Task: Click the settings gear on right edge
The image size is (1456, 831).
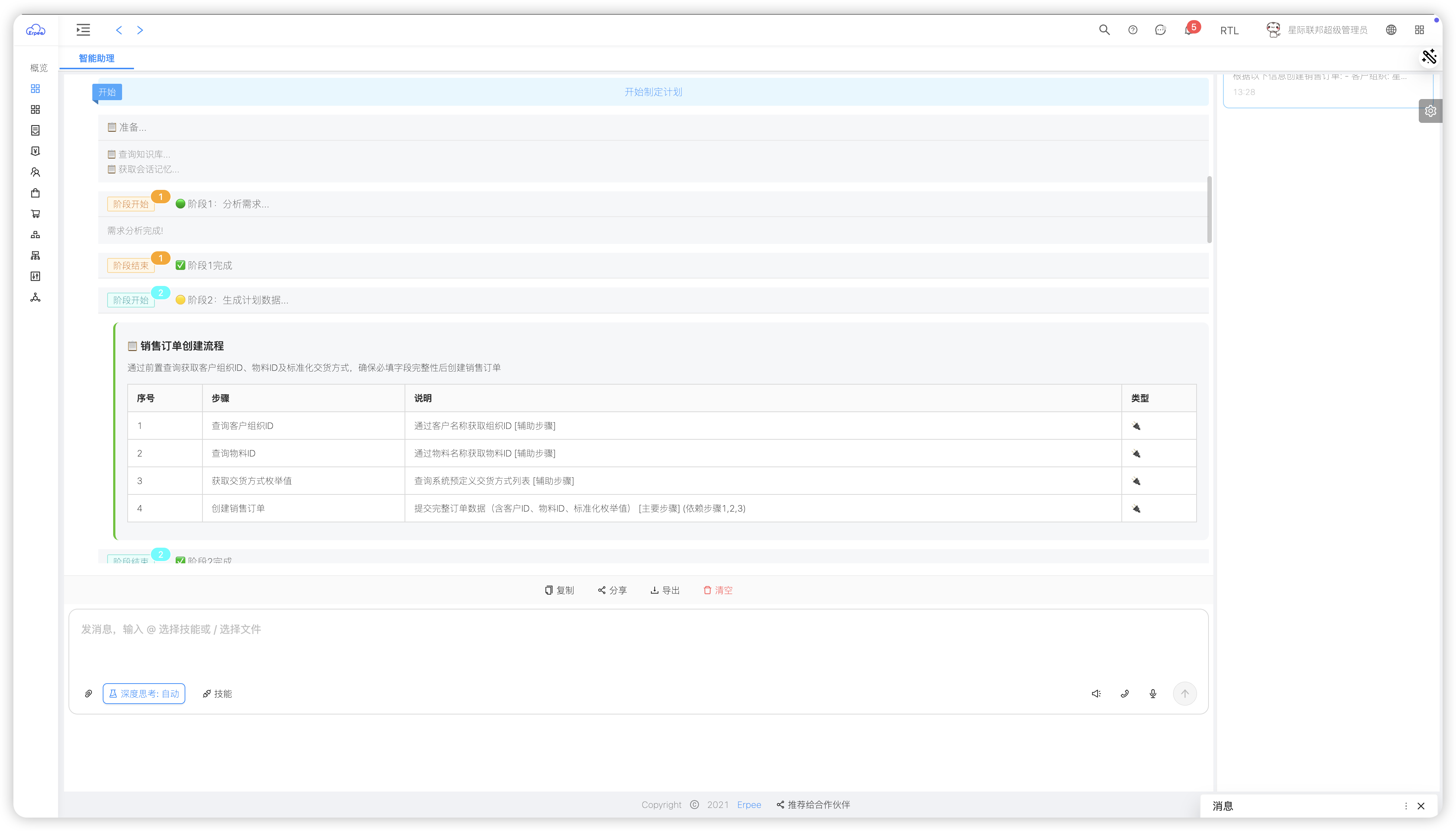Action: (1430, 111)
